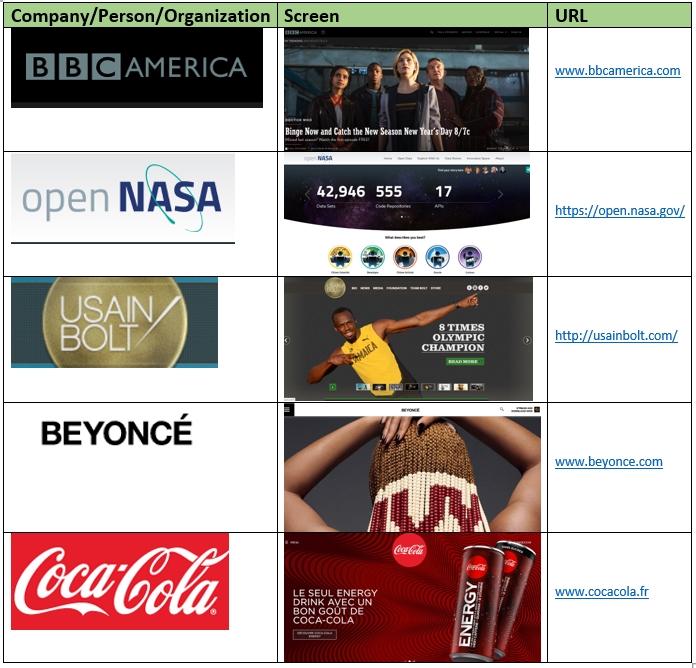Click the large open NASA logo
This screenshot has height=668, width=696.
[x=123, y=198]
